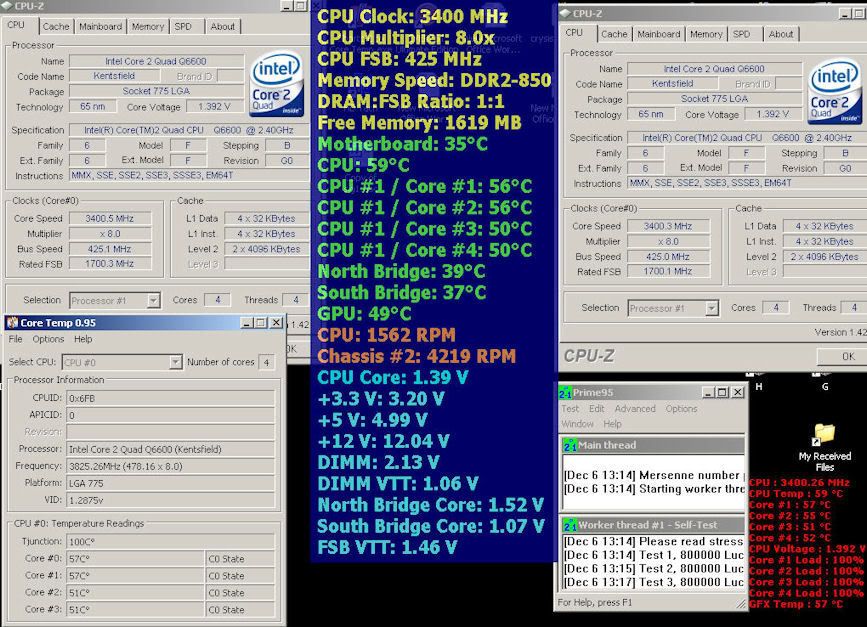This screenshot has height=627, width=867.
Task: Click the Rated FSB value 1700.1 MHz
Action: [x=668, y=271]
